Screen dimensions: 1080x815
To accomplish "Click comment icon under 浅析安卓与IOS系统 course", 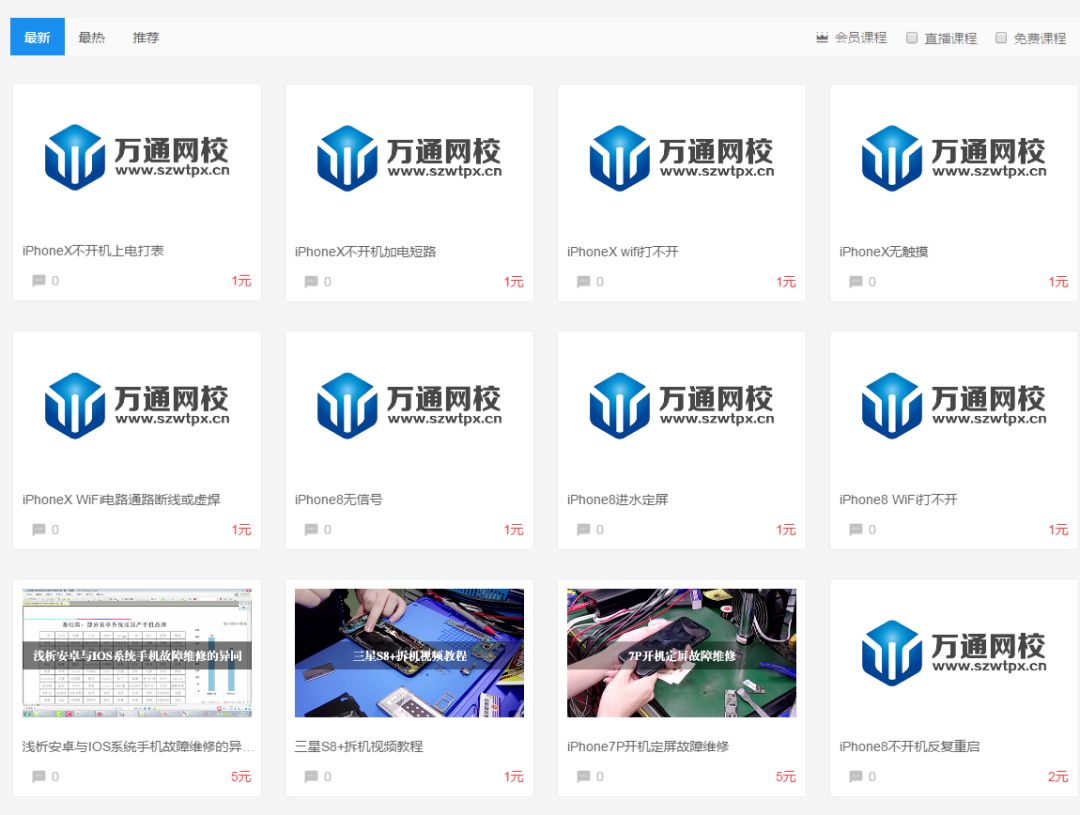I will 39,776.
